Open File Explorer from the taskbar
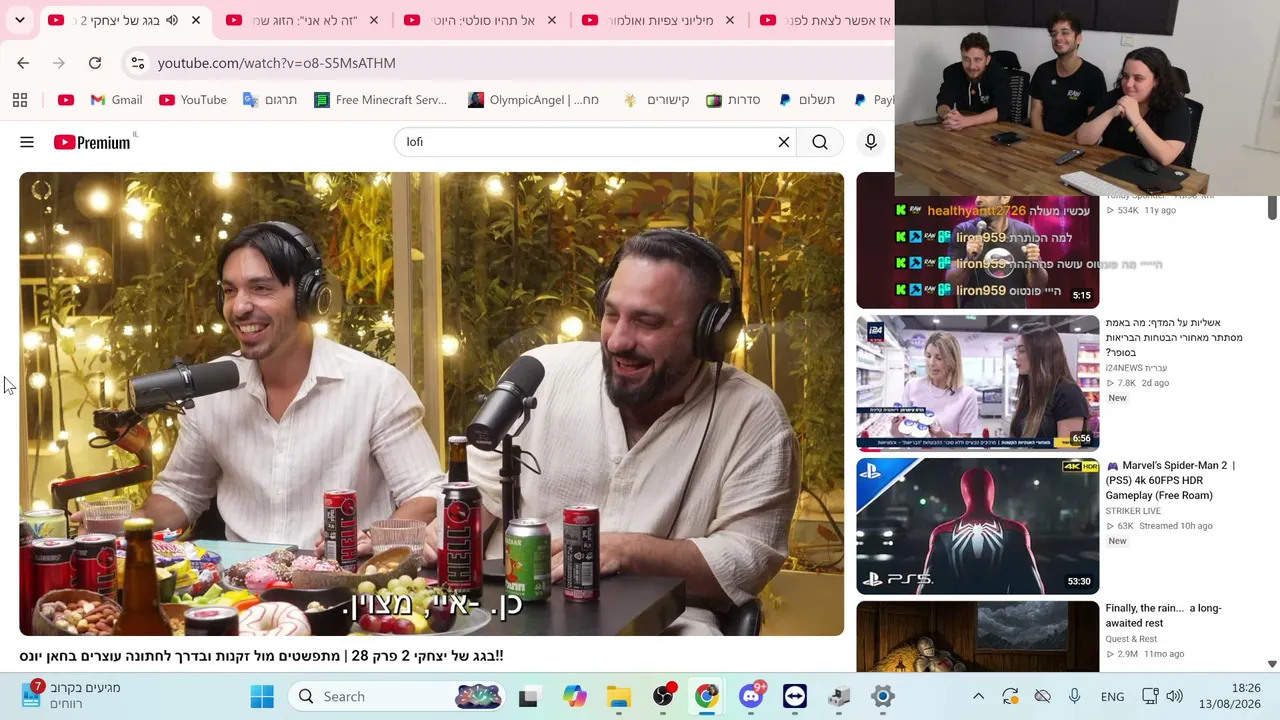Viewport: 1280px width, 720px height. pyautogui.click(x=618, y=696)
